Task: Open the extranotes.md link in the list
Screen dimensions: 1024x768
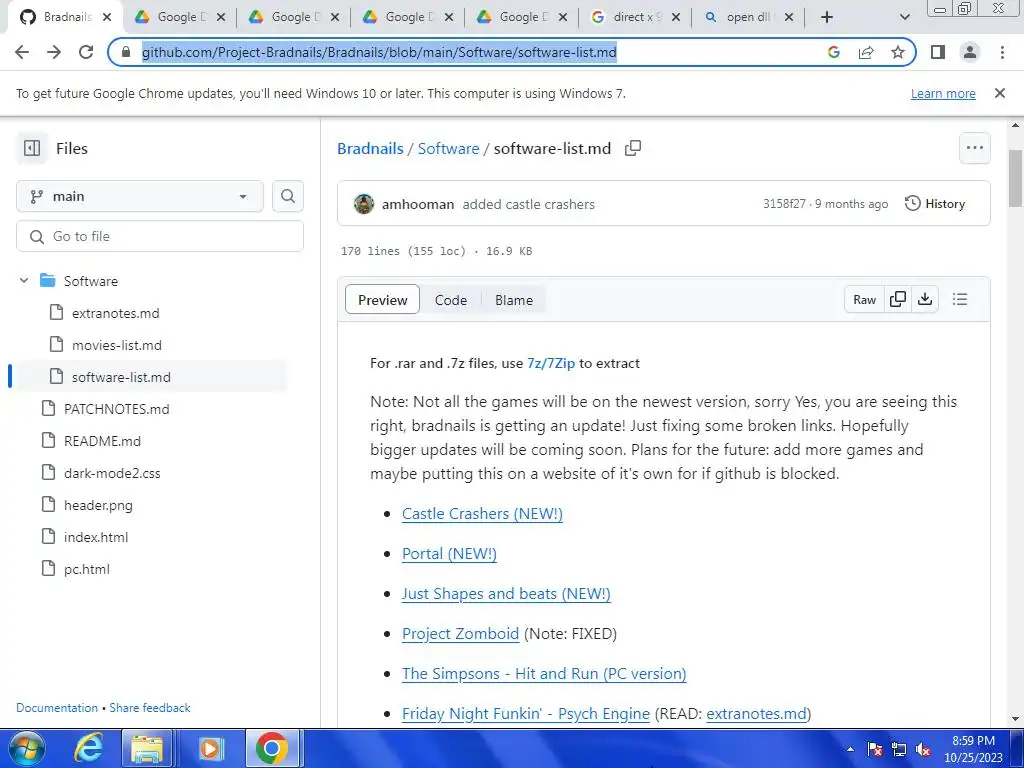Action: 756,714
